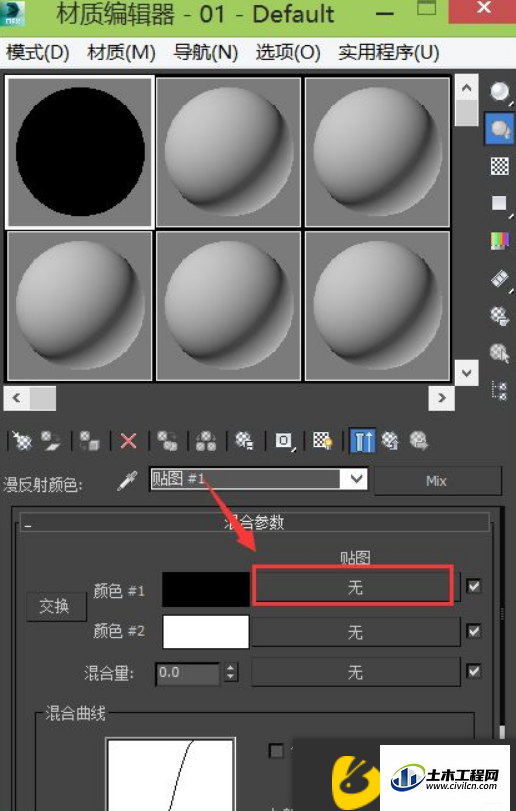Select the top right sample slot
Image resolution: width=516 pixels, height=811 pixels.
[x=377, y=152]
